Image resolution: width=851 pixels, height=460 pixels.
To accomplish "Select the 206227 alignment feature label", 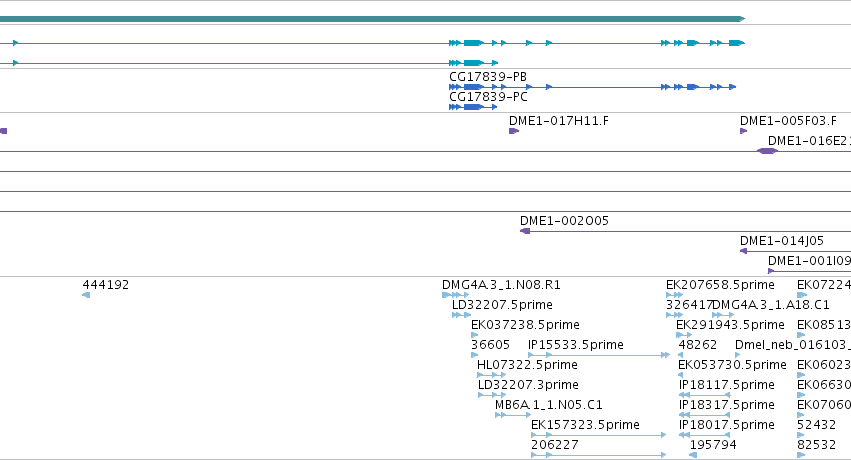I will [x=555, y=445].
